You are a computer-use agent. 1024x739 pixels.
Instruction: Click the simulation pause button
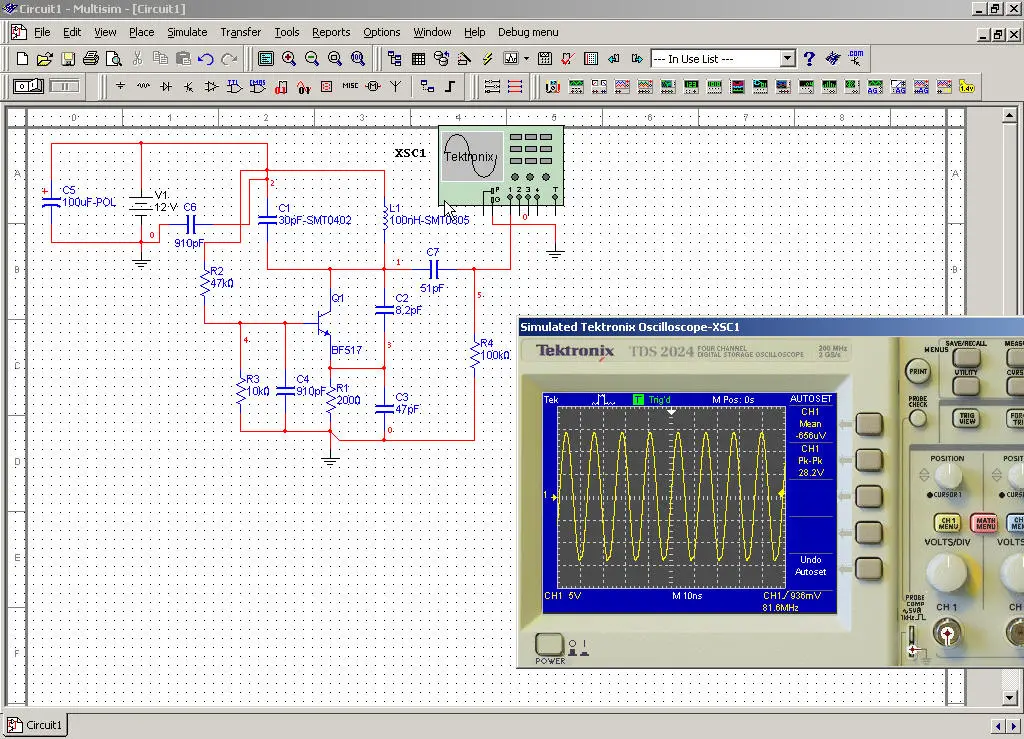coord(65,86)
